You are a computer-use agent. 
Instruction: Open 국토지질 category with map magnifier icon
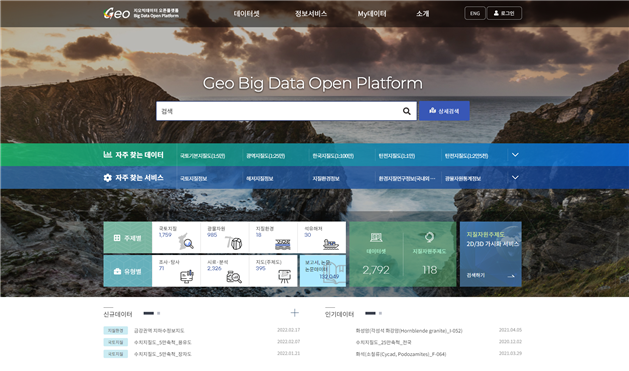(176, 237)
